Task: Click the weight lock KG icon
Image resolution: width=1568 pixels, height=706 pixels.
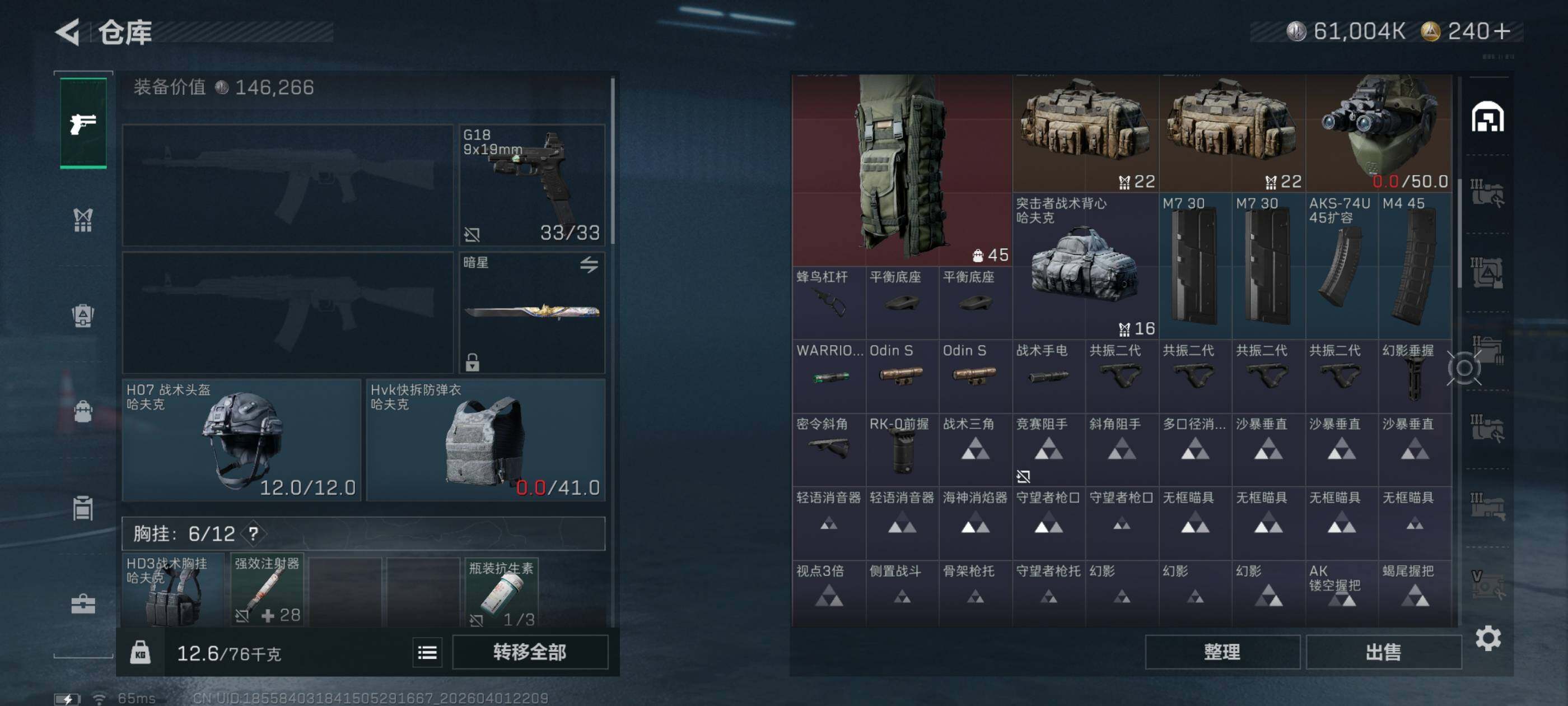Action: (140, 652)
